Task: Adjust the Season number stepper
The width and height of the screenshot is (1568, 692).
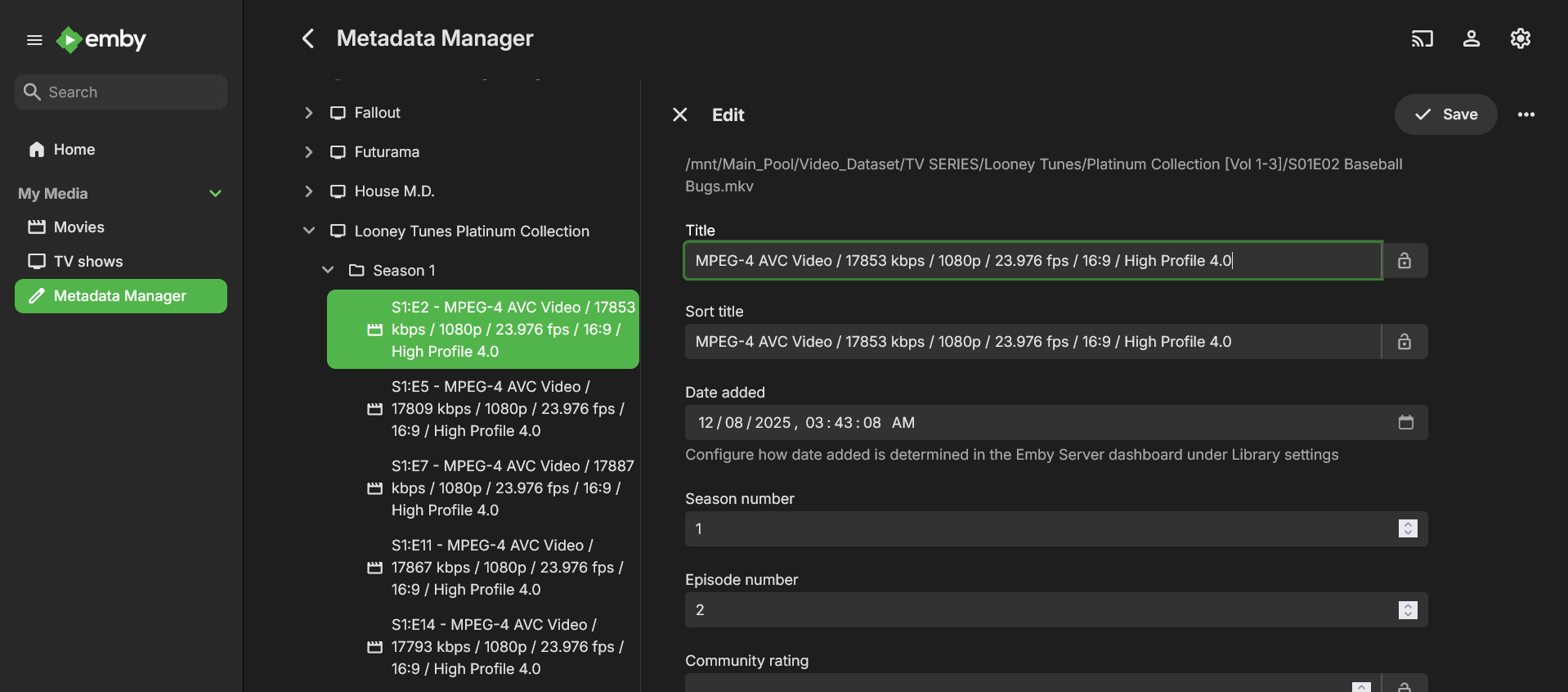Action: [x=1407, y=529]
